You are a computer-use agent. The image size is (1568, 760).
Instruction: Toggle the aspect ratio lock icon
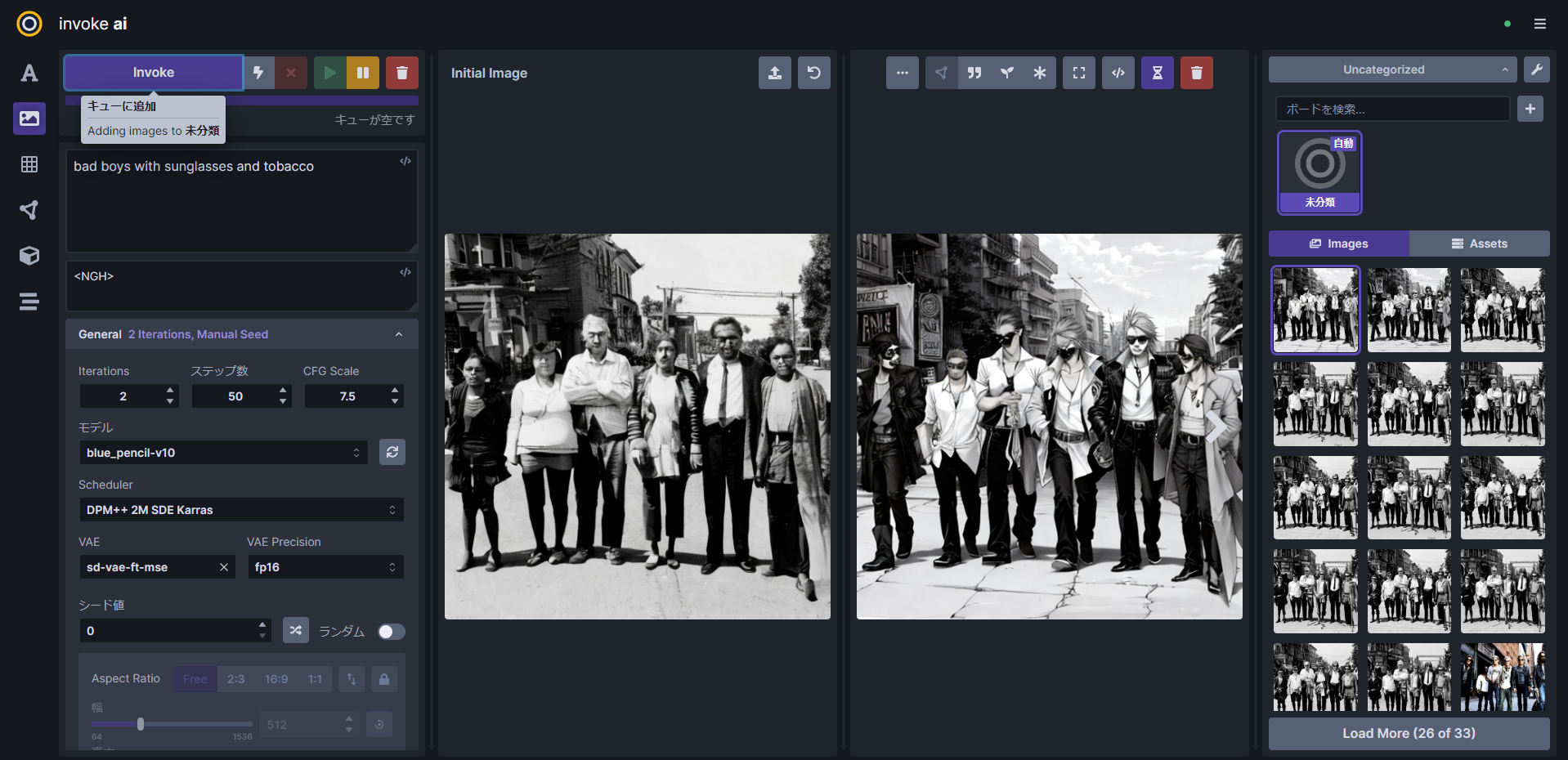point(384,679)
